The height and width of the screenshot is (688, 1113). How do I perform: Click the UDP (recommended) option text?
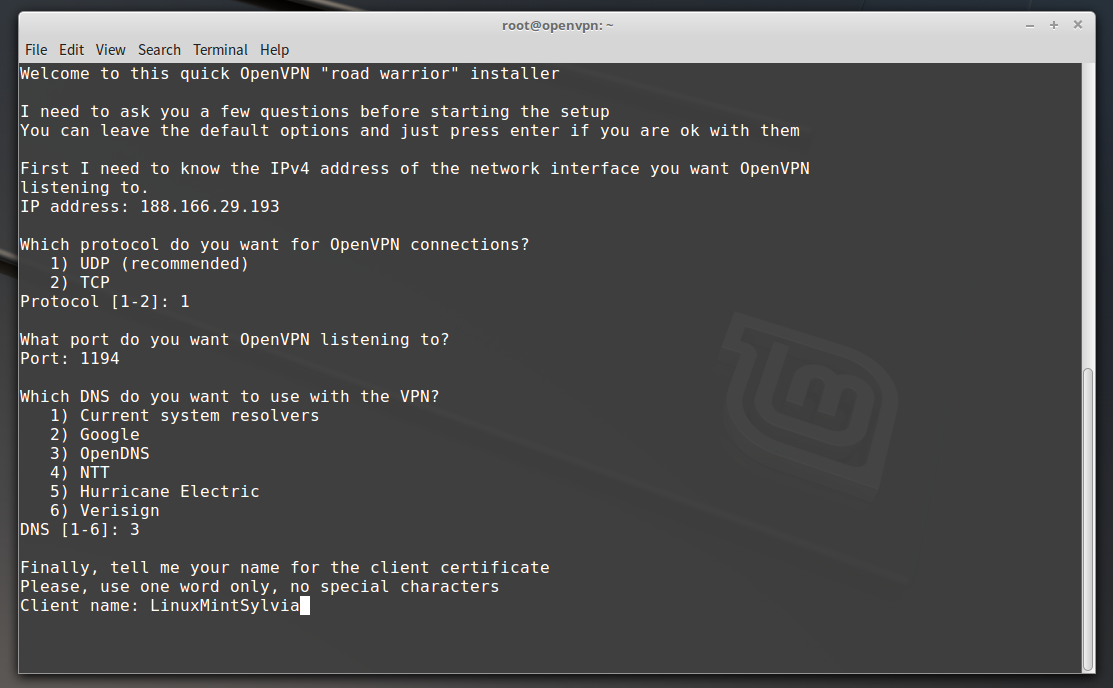(x=164, y=264)
